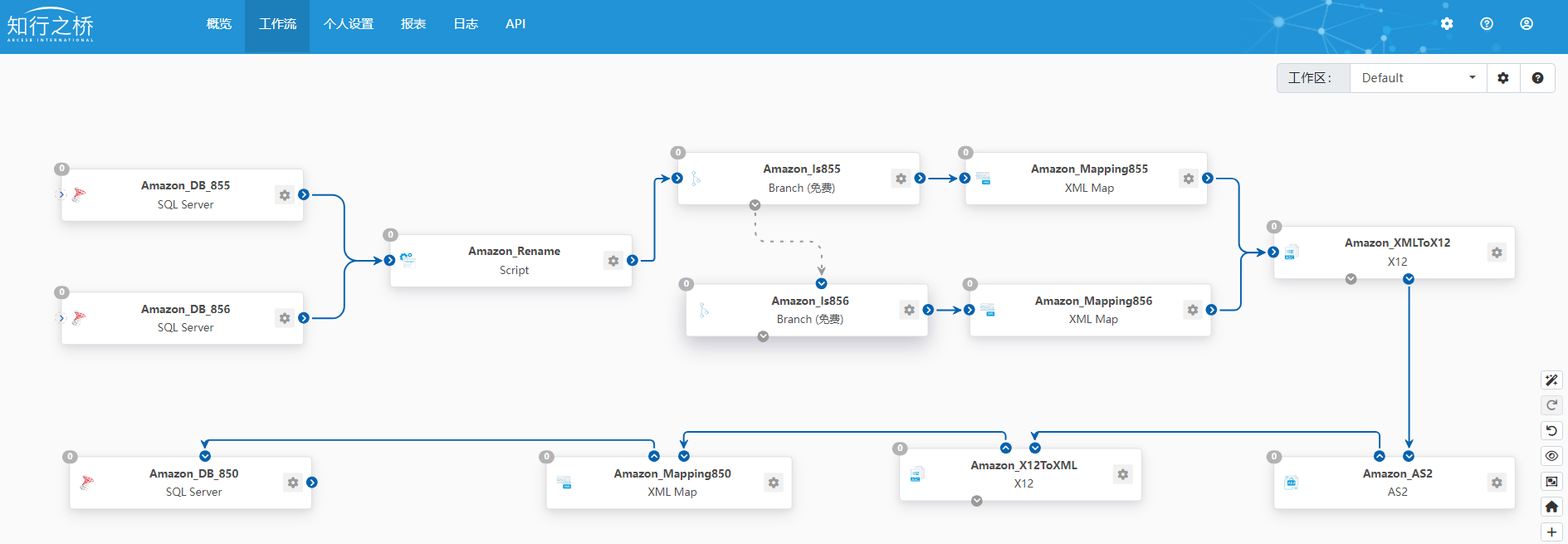The image size is (1568, 544).
Task: Click the plus zoom-in tool
Action: 1551,532
